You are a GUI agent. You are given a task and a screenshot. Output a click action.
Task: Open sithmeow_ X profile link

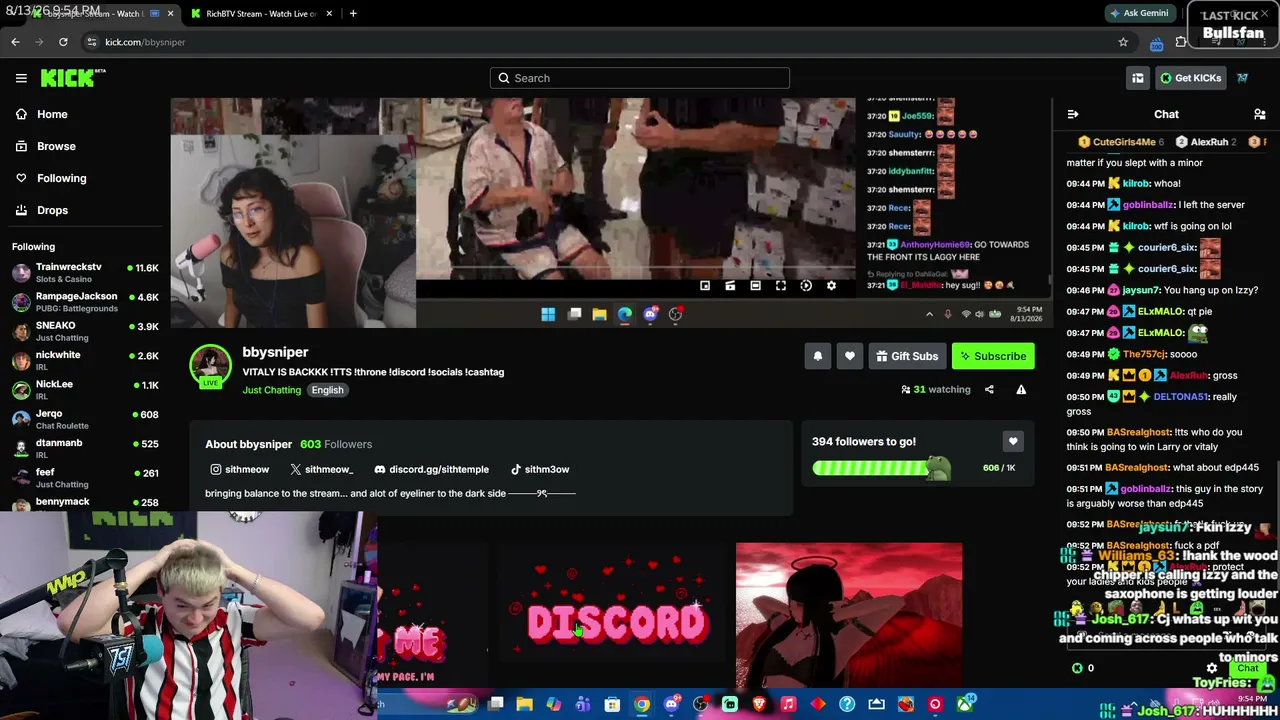click(x=321, y=469)
